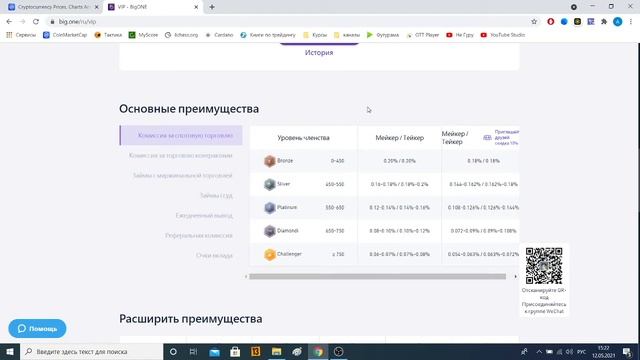This screenshot has width=640, height=360.
Task: Click the Platinum level badge icon
Action: [269, 208]
